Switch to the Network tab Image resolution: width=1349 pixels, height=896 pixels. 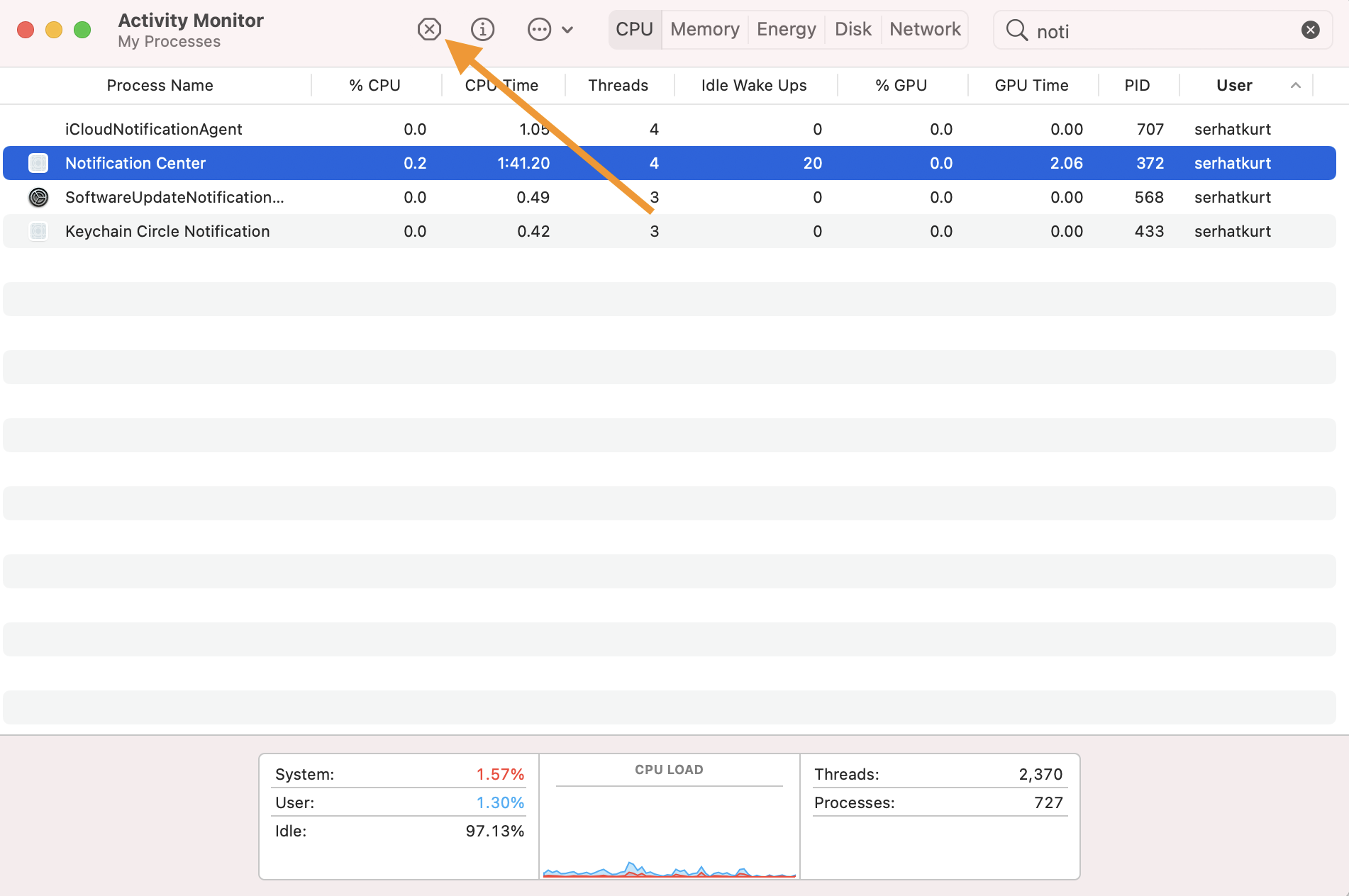pos(925,29)
